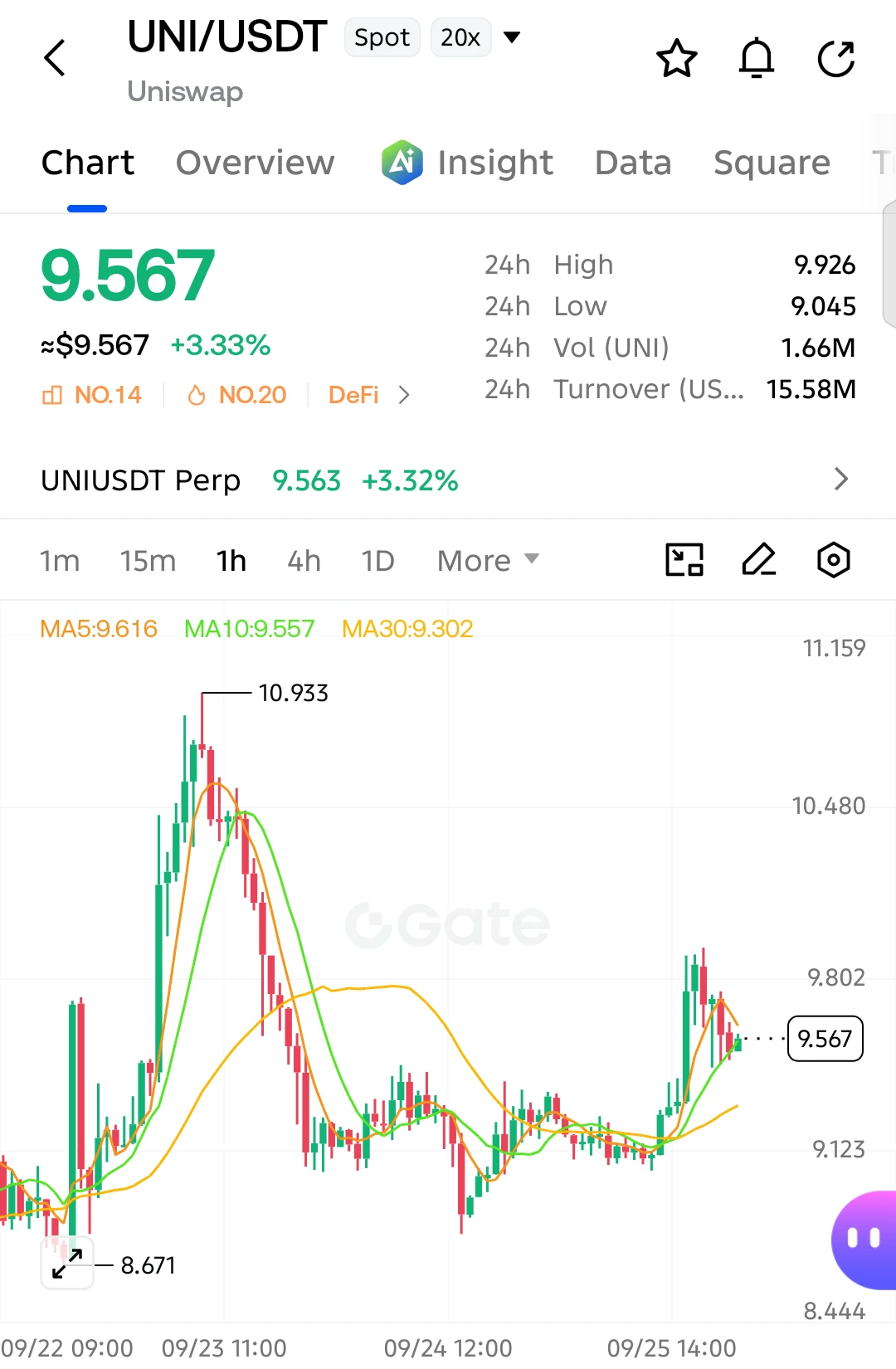Viewport: 896px width, 1369px height.
Task: Tap the 09/24 12:00 time axis label
Action: pyautogui.click(x=448, y=1347)
